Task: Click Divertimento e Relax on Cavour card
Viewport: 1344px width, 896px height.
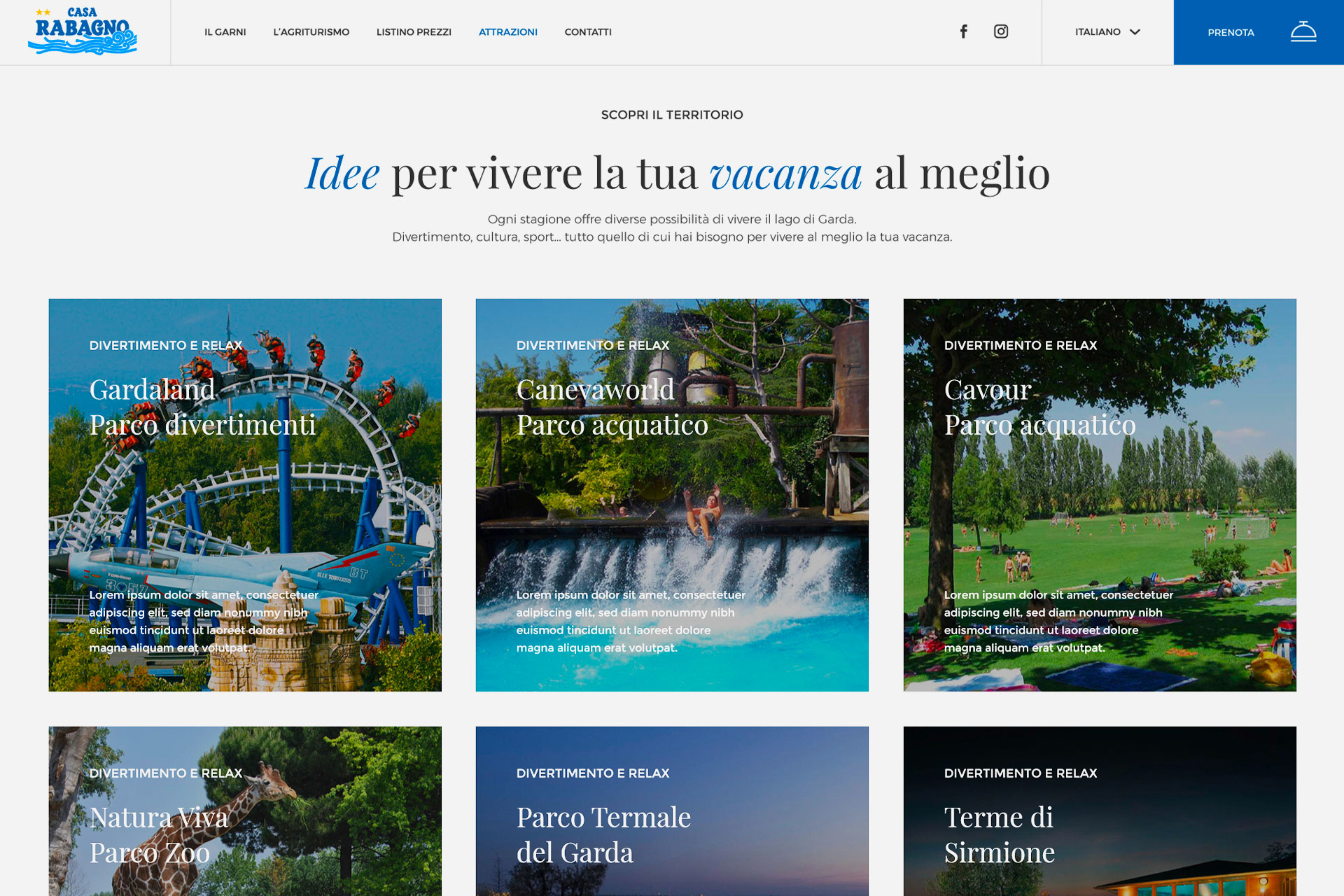Action: pyautogui.click(x=1021, y=346)
